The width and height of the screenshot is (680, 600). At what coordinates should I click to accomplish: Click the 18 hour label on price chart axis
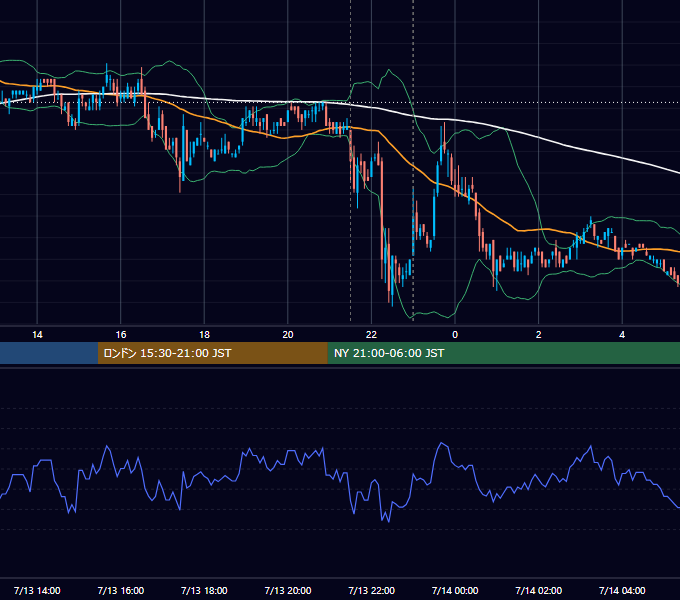click(x=204, y=335)
